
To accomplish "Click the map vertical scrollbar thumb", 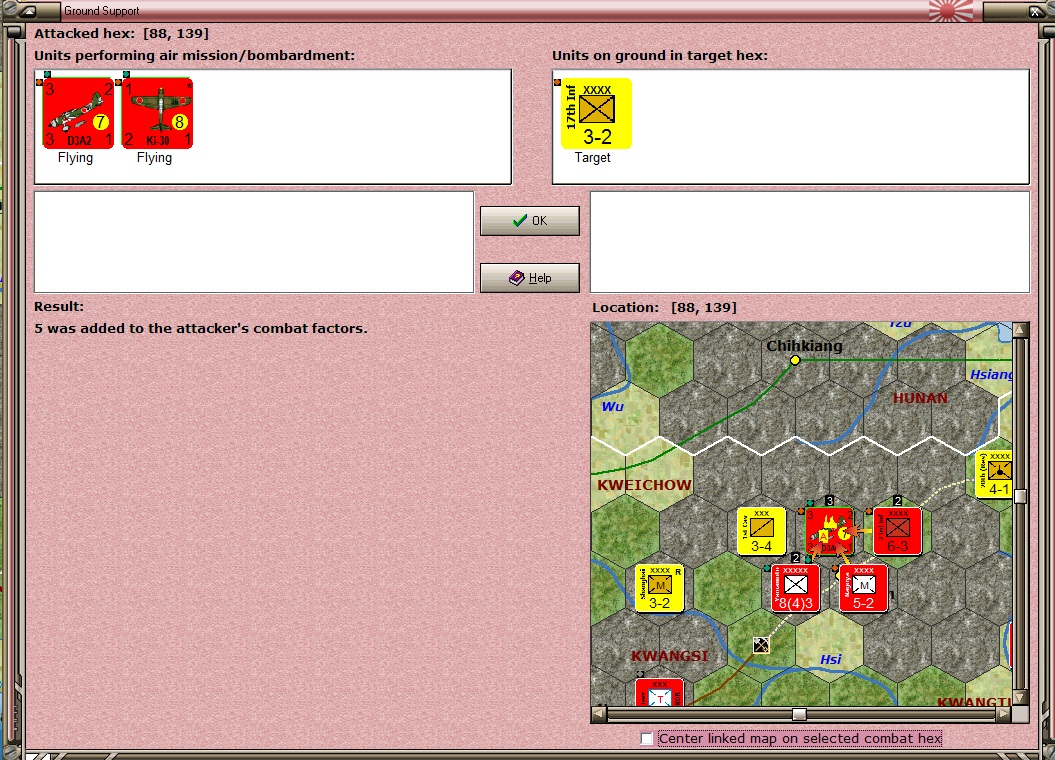I will [1021, 496].
